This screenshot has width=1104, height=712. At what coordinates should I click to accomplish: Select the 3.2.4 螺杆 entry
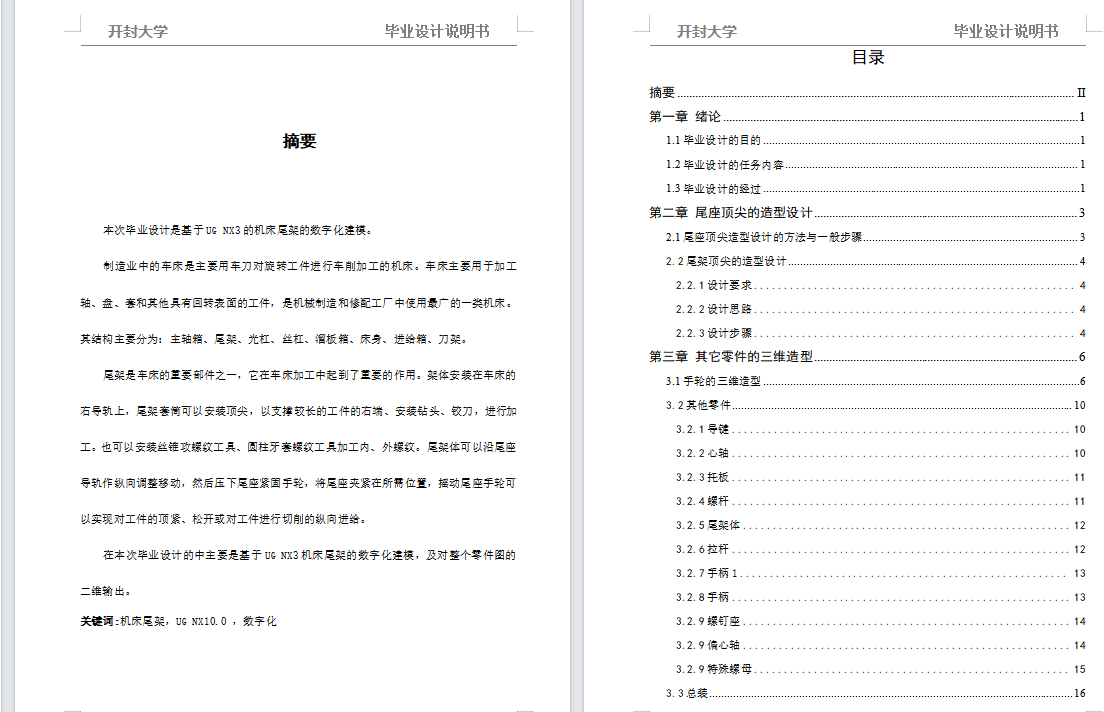pyautogui.click(x=880, y=501)
